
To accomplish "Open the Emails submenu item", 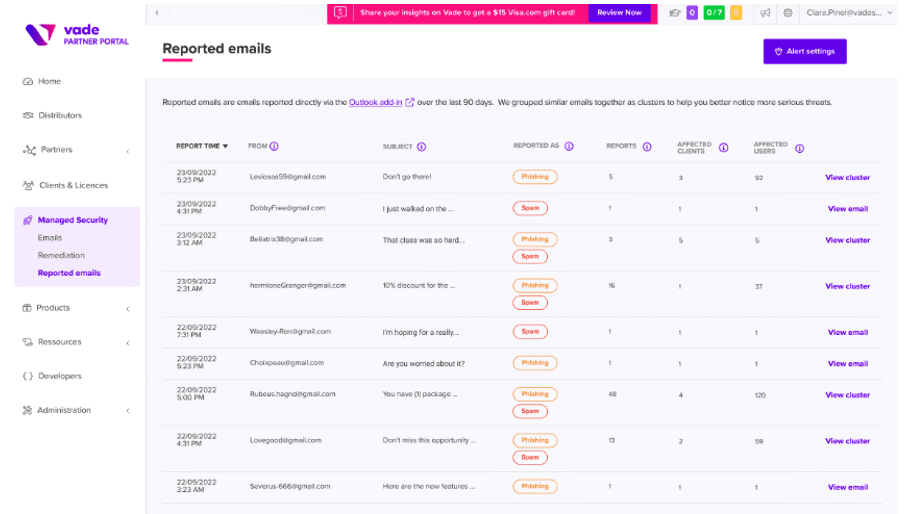I will [50, 238].
